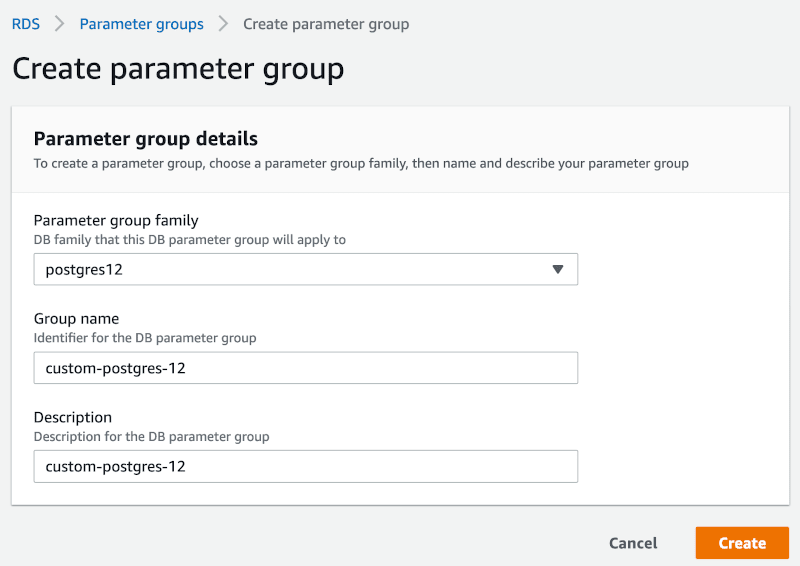Click the section instructions text under details heading
The image size is (800, 566).
[361, 163]
